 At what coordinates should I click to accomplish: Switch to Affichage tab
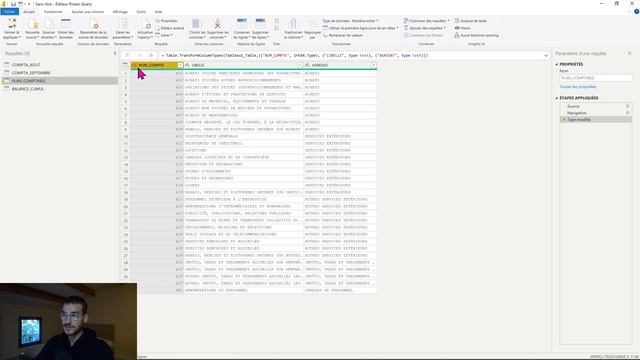coord(120,12)
